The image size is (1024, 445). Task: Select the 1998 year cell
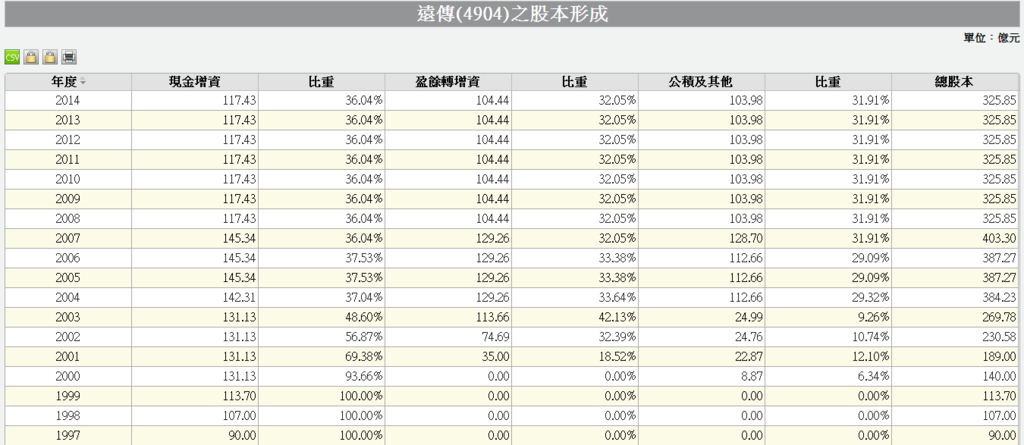68,415
